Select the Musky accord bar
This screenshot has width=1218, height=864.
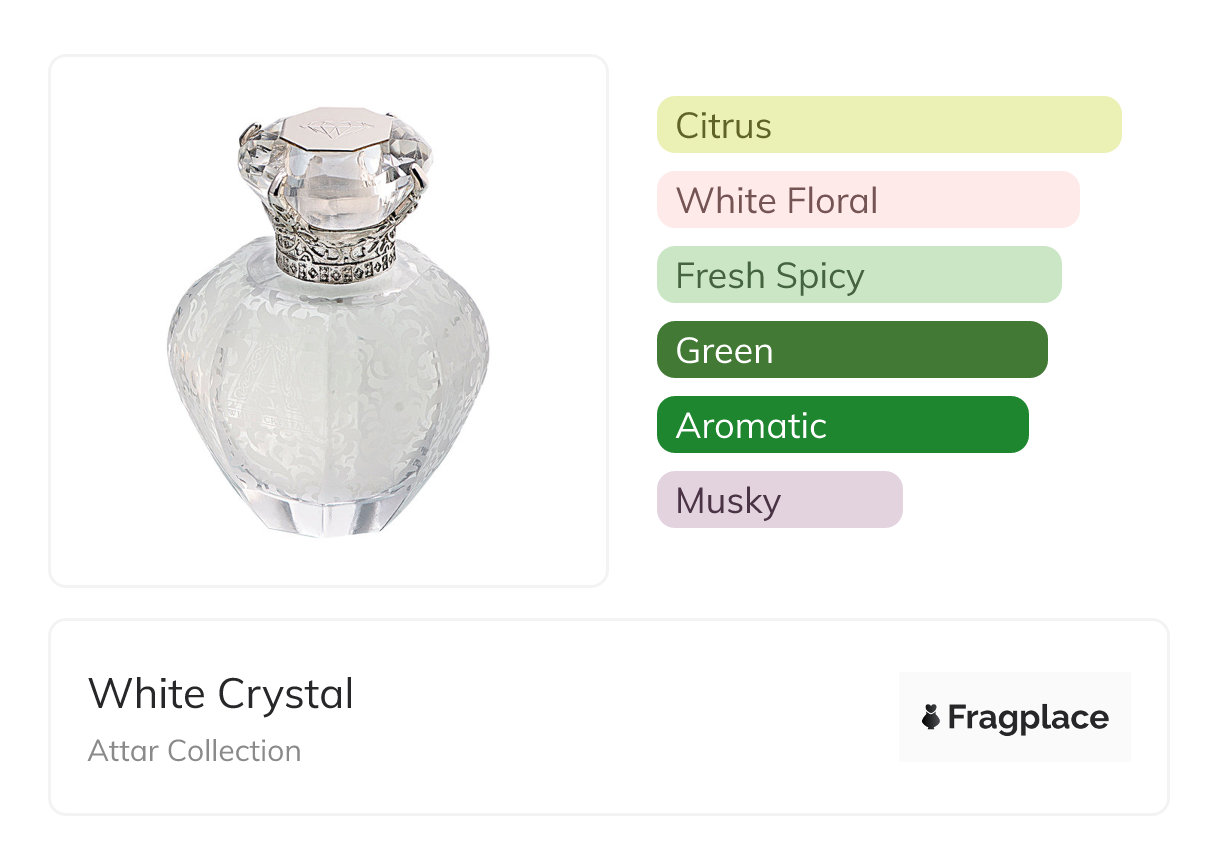[779, 500]
